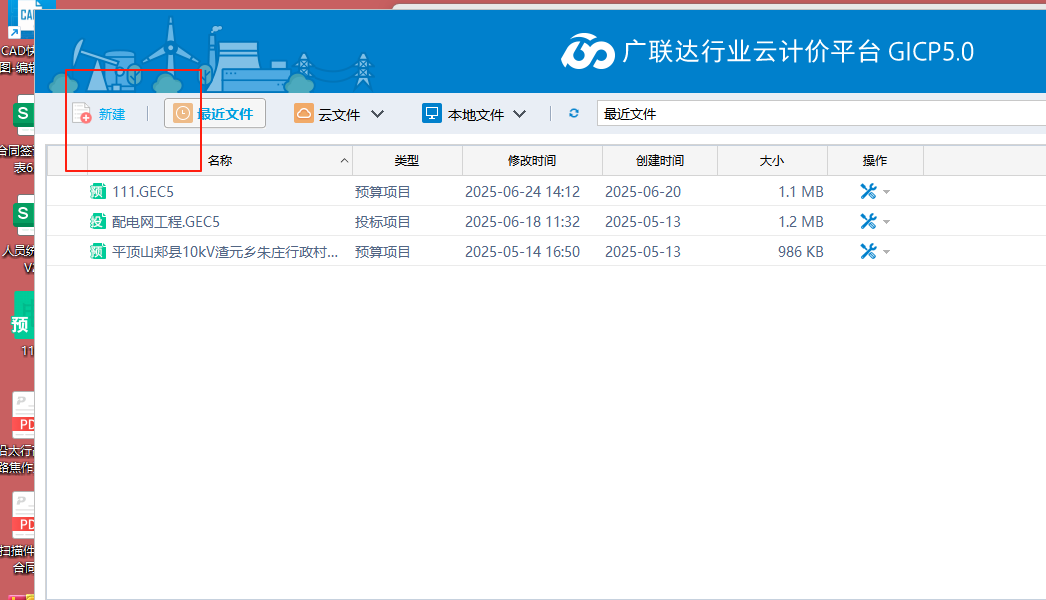Click the 1.2 MB size cell

coord(801,222)
